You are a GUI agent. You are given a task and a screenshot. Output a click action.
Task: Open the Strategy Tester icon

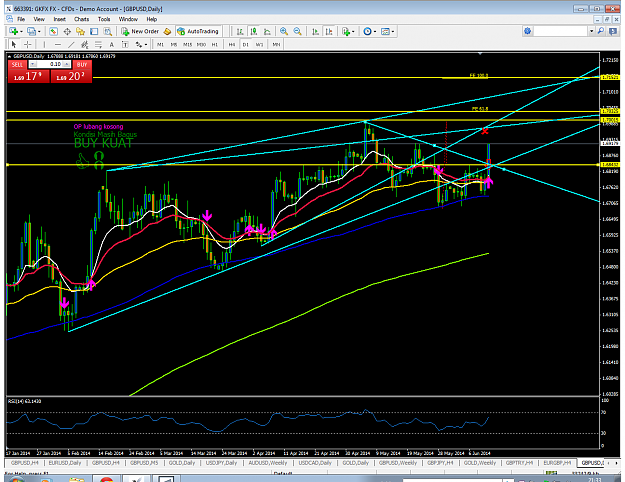(x=108, y=31)
